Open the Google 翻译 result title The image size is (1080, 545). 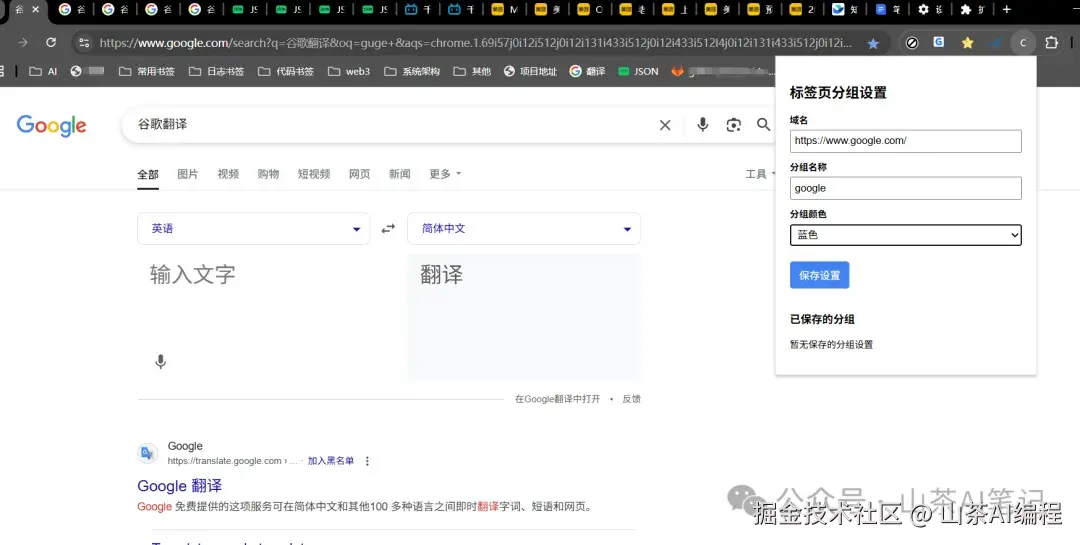180,486
